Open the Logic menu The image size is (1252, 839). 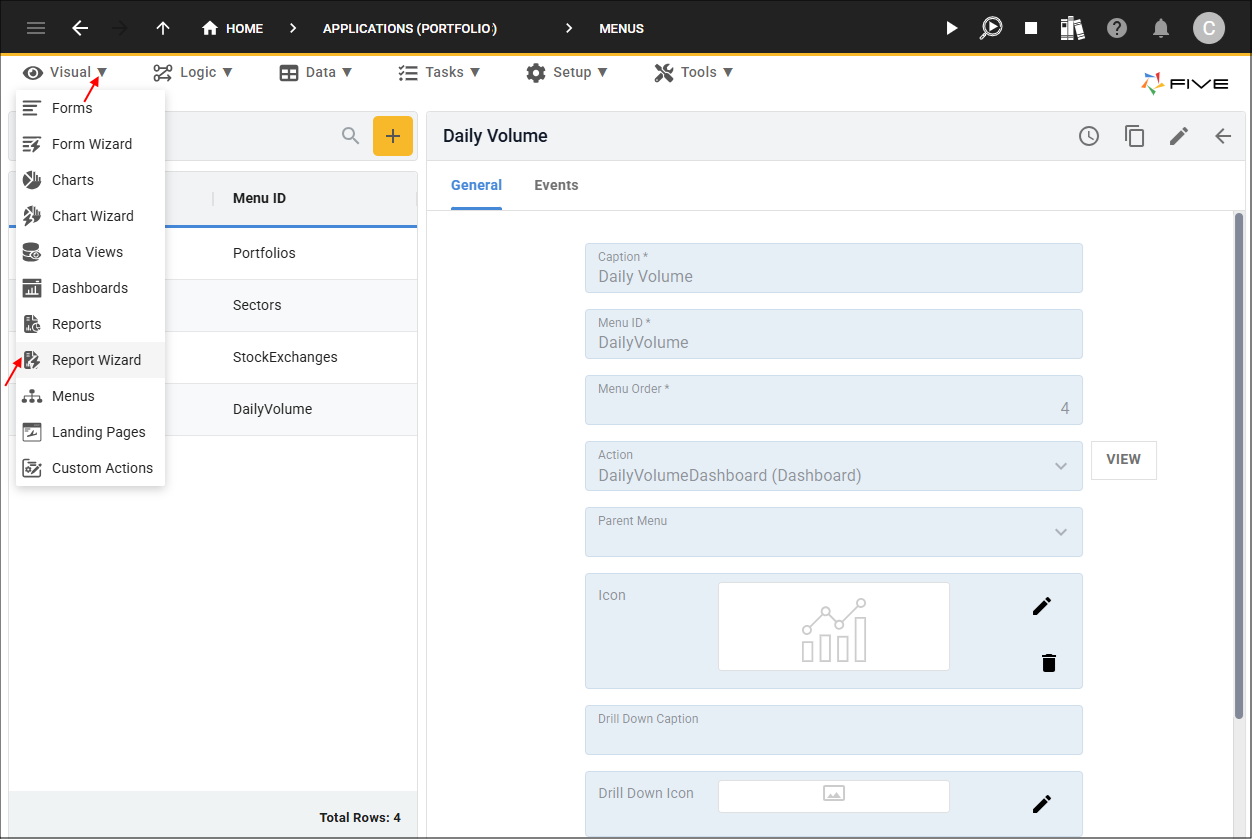click(x=193, y=72)
